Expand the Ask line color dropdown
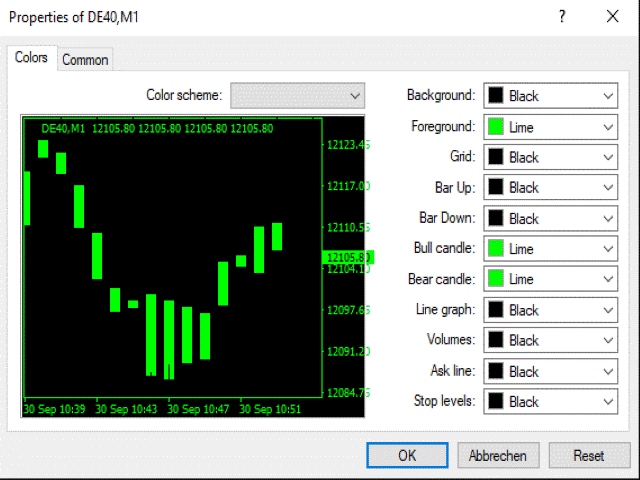 pyautogui.click(x=551, y=371)
